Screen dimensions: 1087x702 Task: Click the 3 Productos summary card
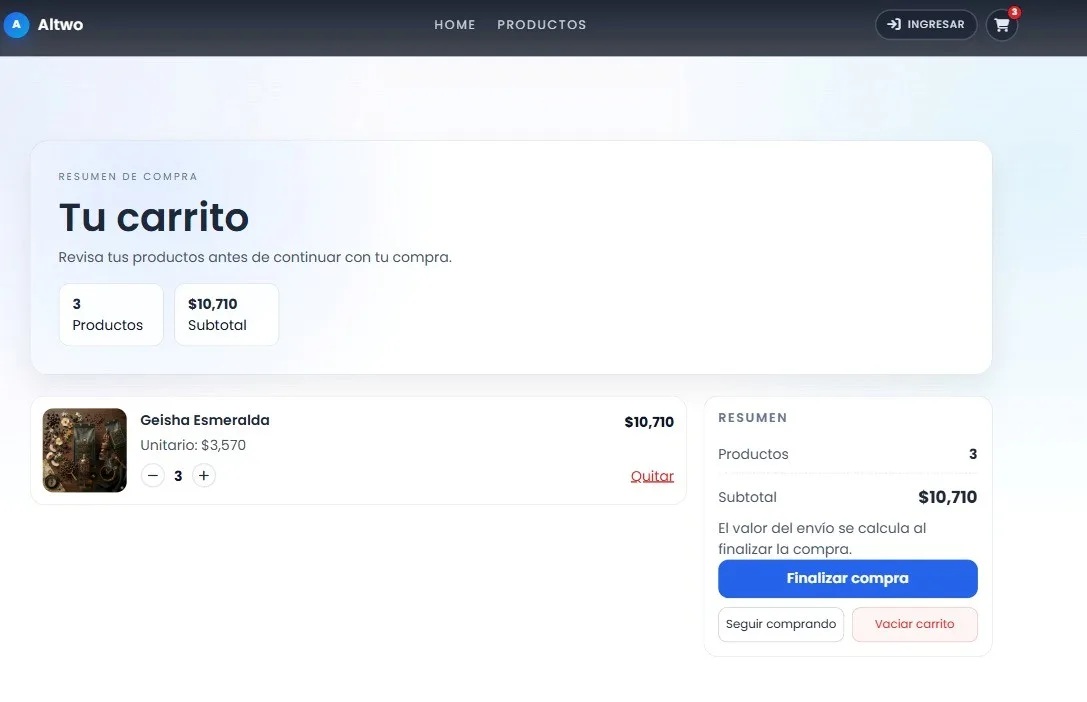pyautogui.click(x=111, y=315)
